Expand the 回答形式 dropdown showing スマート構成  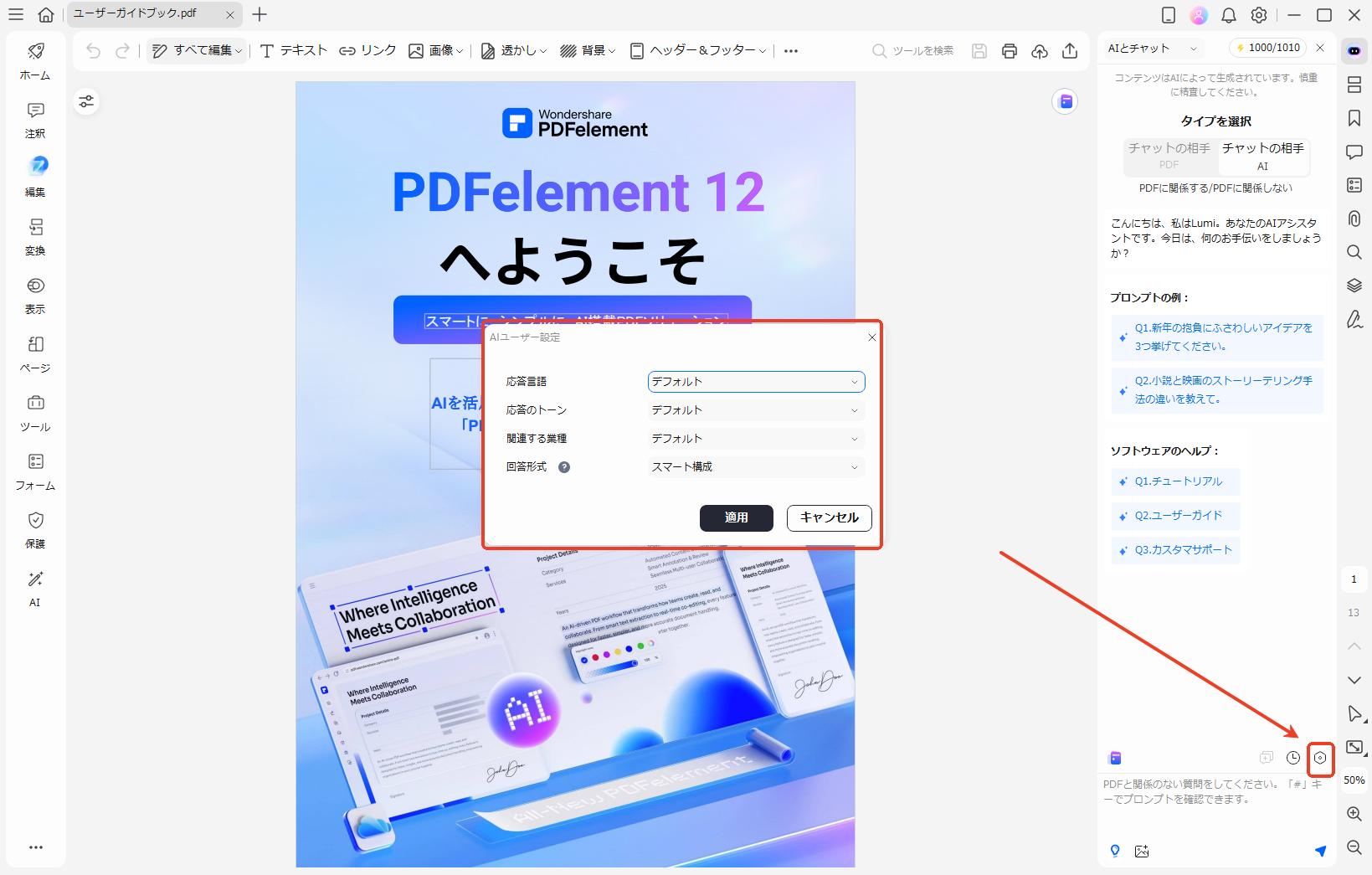point(754,466)
